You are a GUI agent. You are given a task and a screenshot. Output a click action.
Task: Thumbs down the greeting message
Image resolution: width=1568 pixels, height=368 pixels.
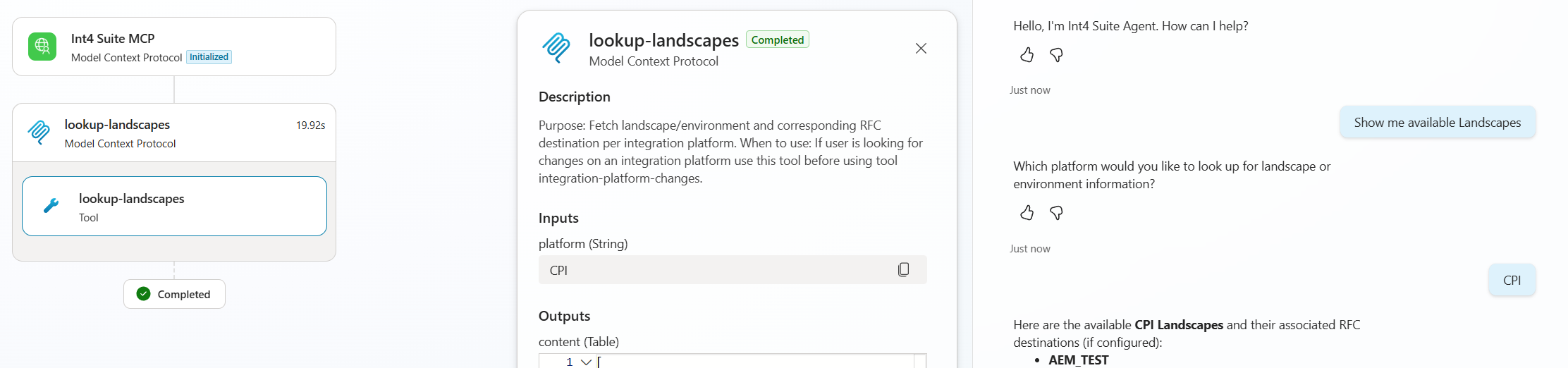(x=1056, y=55)
